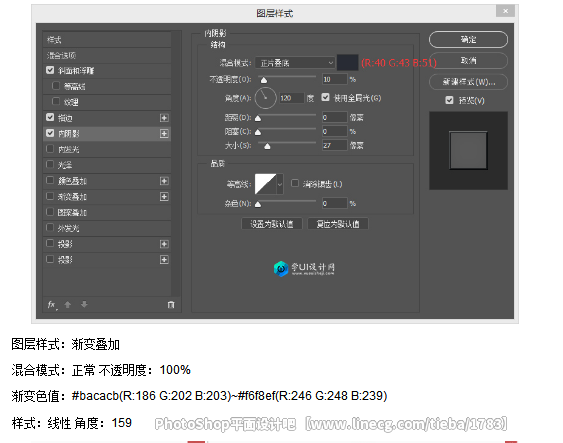The height and width of the screenshot is (443, 563).
Task: Click the 取消 cancel button
Action: click(468, 61)
